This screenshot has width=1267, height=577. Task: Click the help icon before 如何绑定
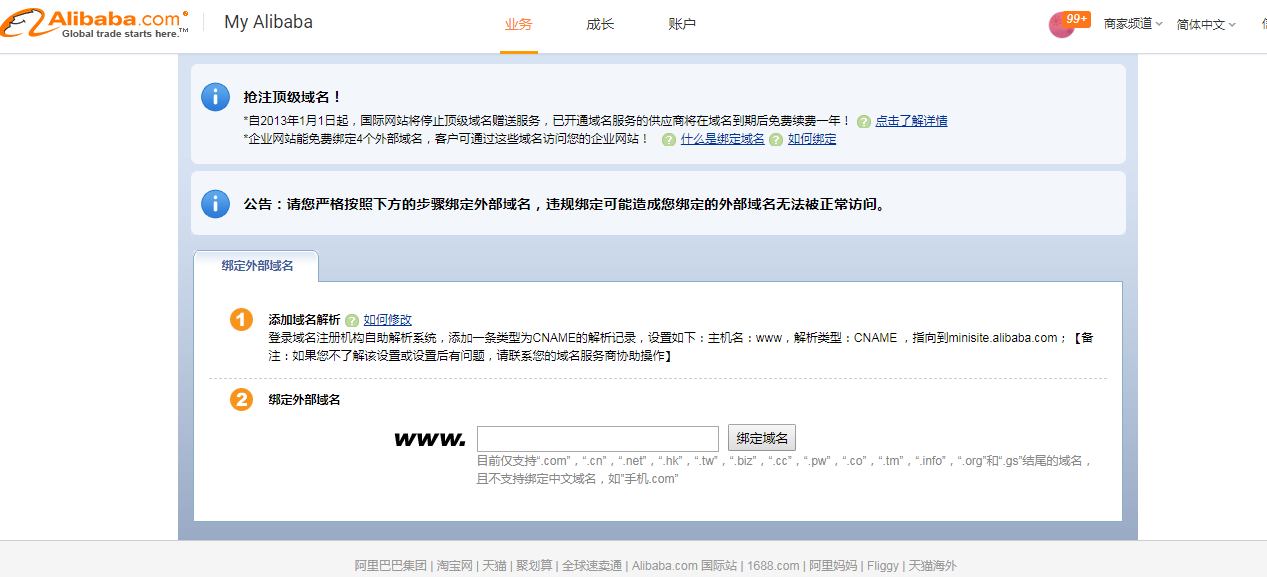tap(776, 139)
